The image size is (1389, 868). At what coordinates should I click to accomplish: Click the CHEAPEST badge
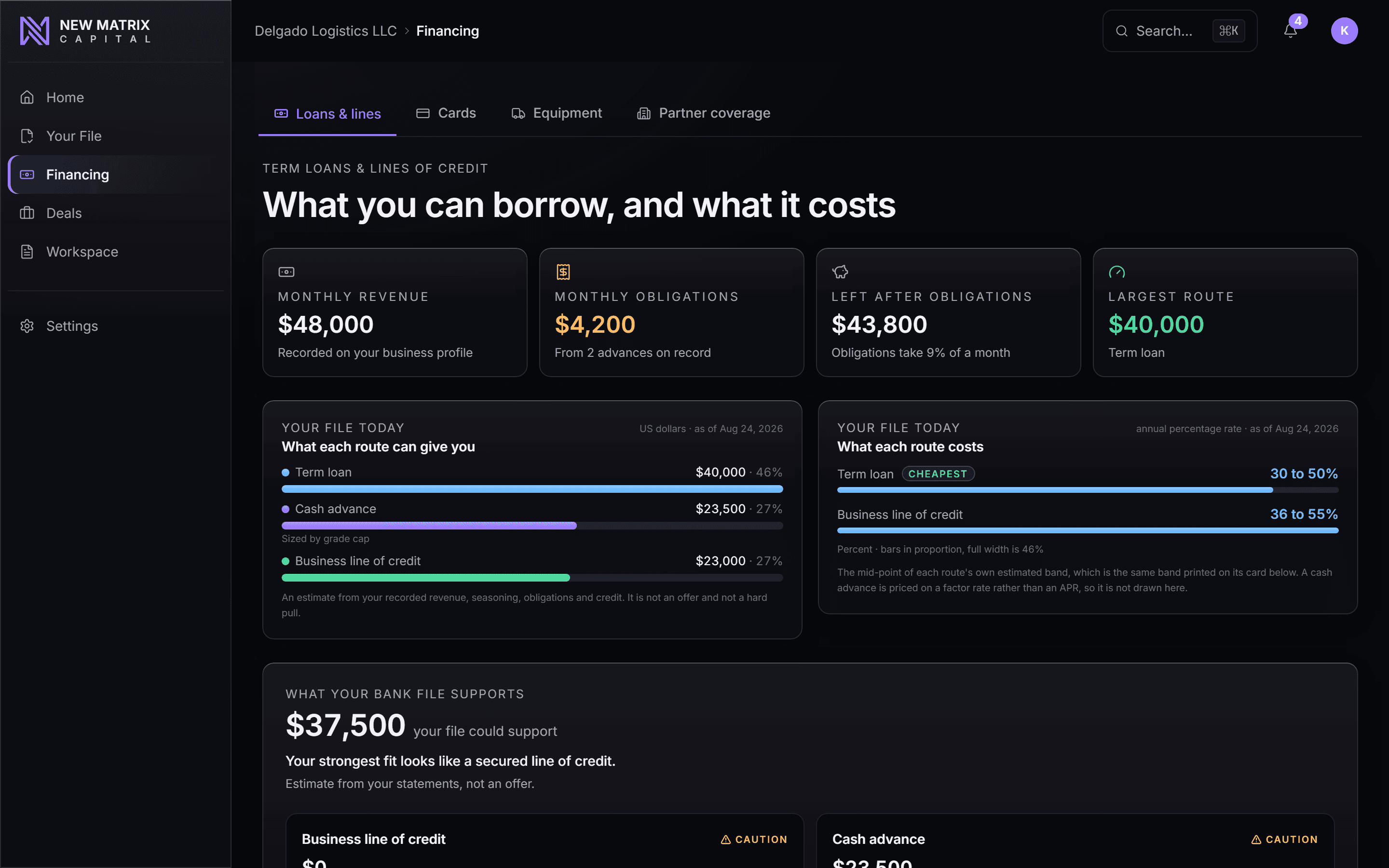pos(938,474)
